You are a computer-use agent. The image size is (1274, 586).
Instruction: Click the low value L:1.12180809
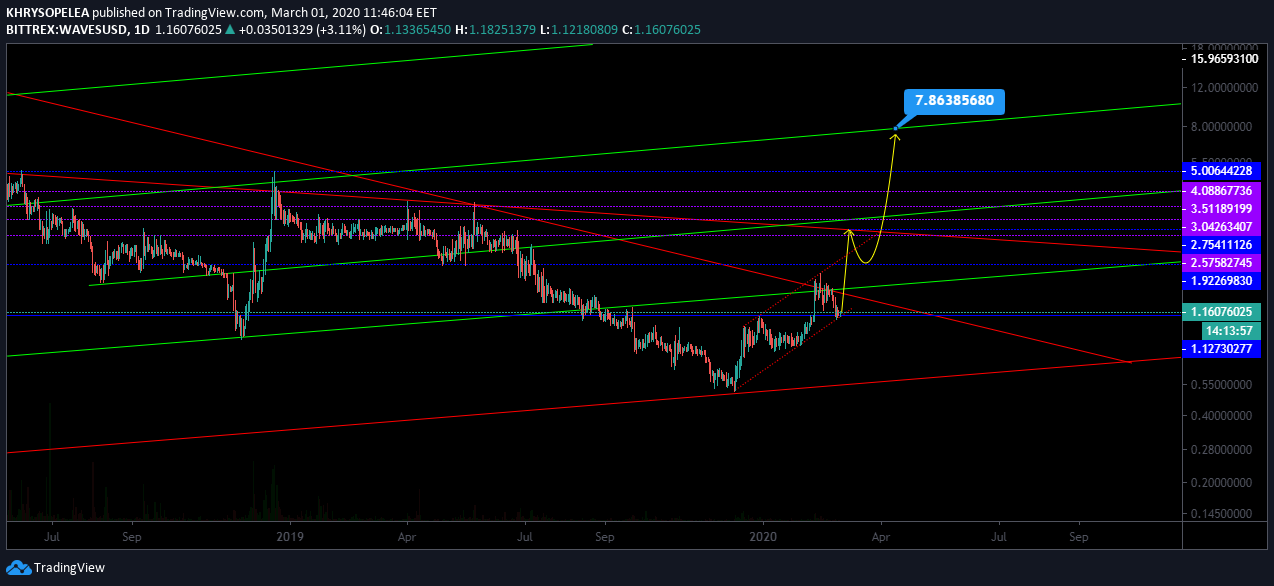coord(578,30)
